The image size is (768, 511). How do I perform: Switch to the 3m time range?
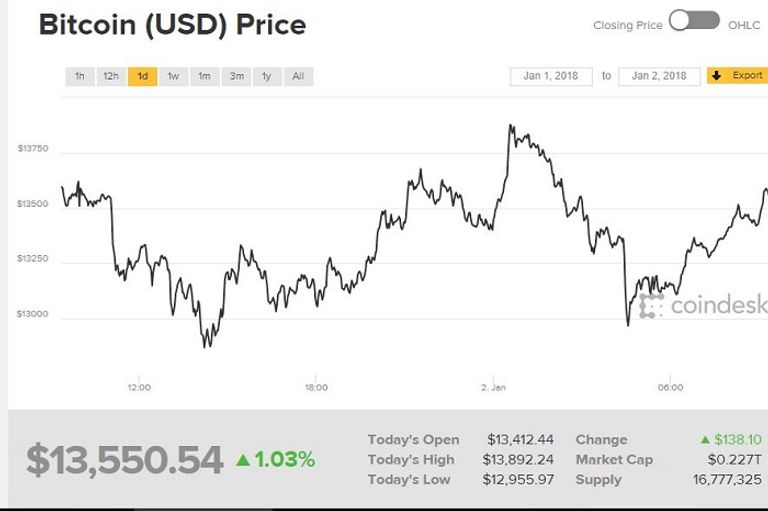pyautogui.click(x=236, y=76)
